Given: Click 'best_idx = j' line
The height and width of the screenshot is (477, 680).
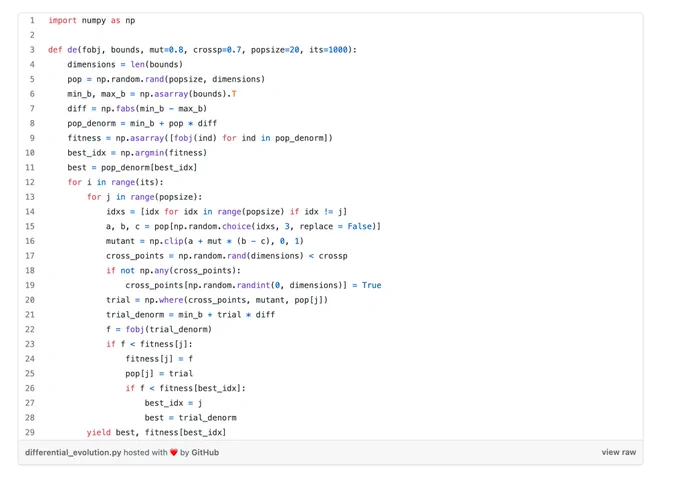Looking at the screenshot, I should (173, 403).
